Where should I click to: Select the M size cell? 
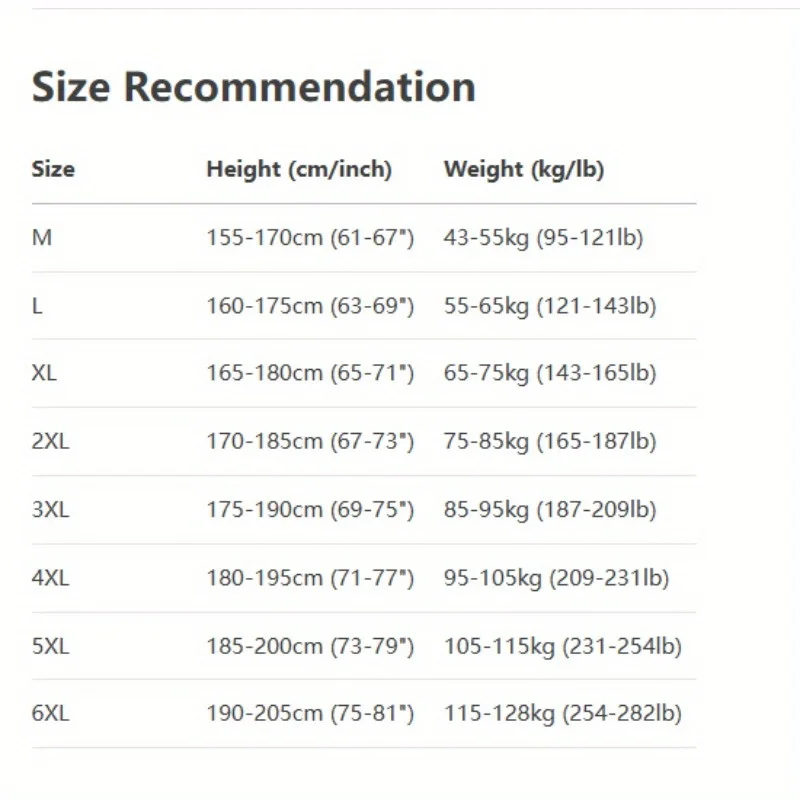tap(41, 238)
